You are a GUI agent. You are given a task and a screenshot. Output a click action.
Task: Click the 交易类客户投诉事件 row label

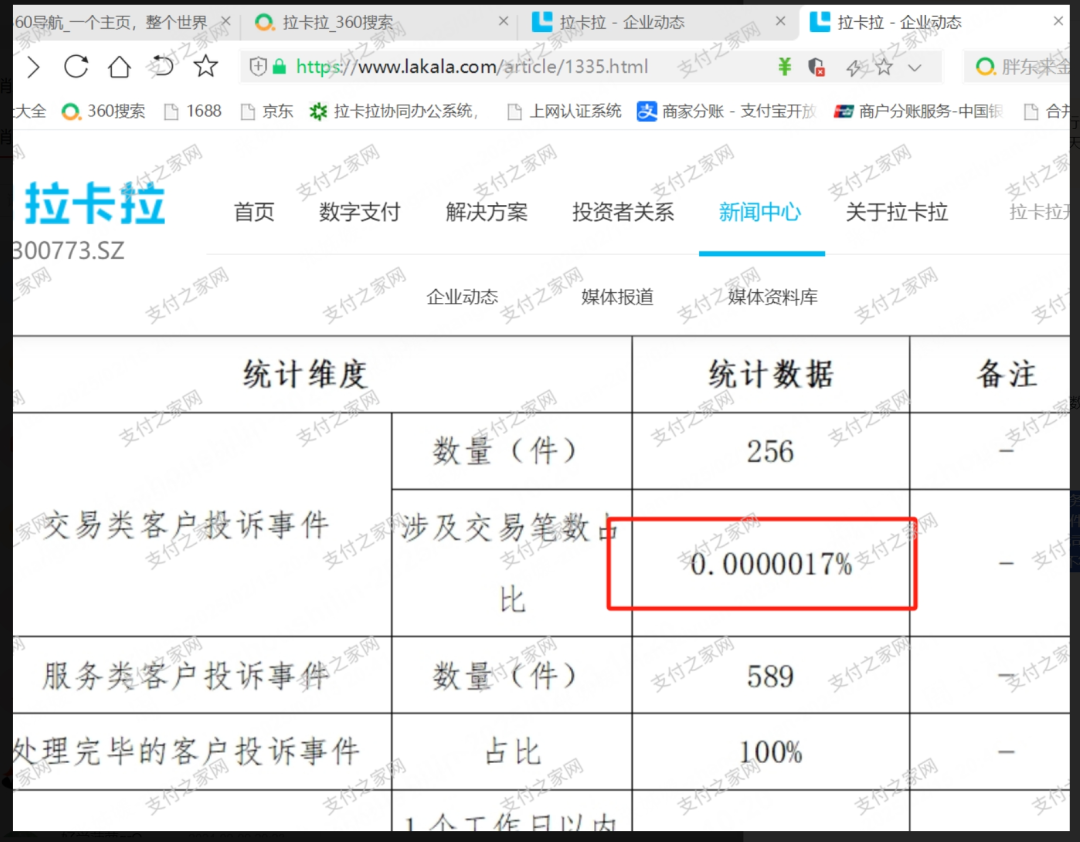click(186, 526)
